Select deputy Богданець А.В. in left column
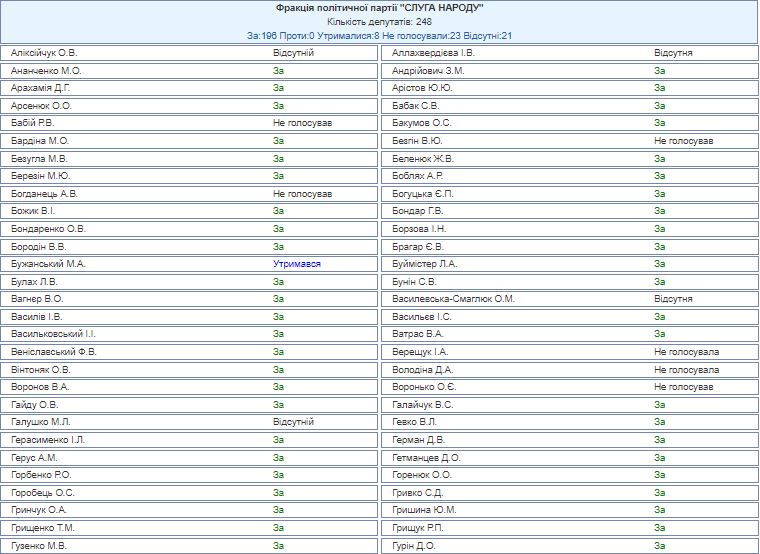Image resolution: width=760 pixels, height=554 pixels. pos(44,193)
